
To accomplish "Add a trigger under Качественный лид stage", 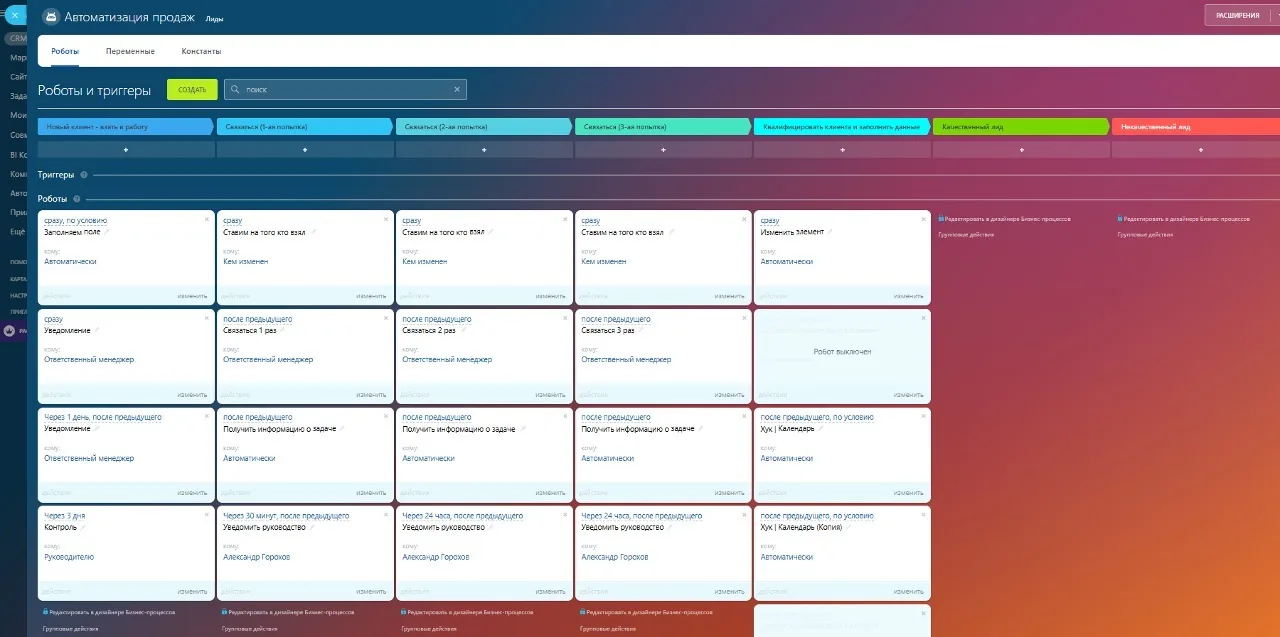I will coord(1021,149).
